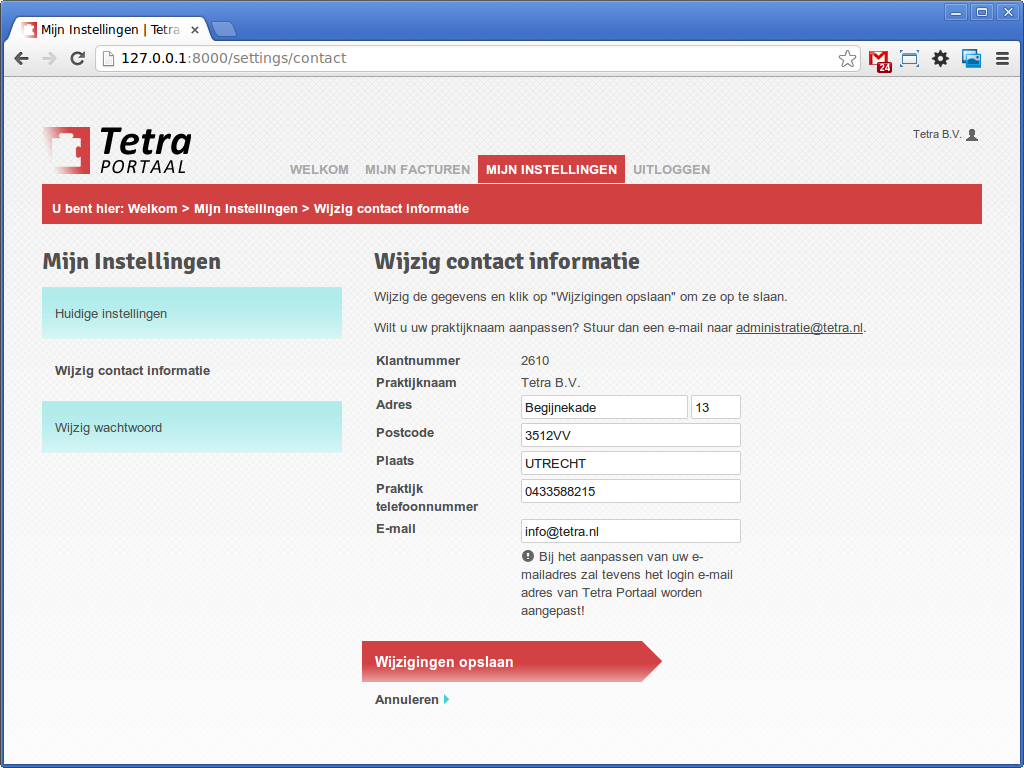Click the settings gear extension icon
1024x768 pixels.
tap(940, 59)
